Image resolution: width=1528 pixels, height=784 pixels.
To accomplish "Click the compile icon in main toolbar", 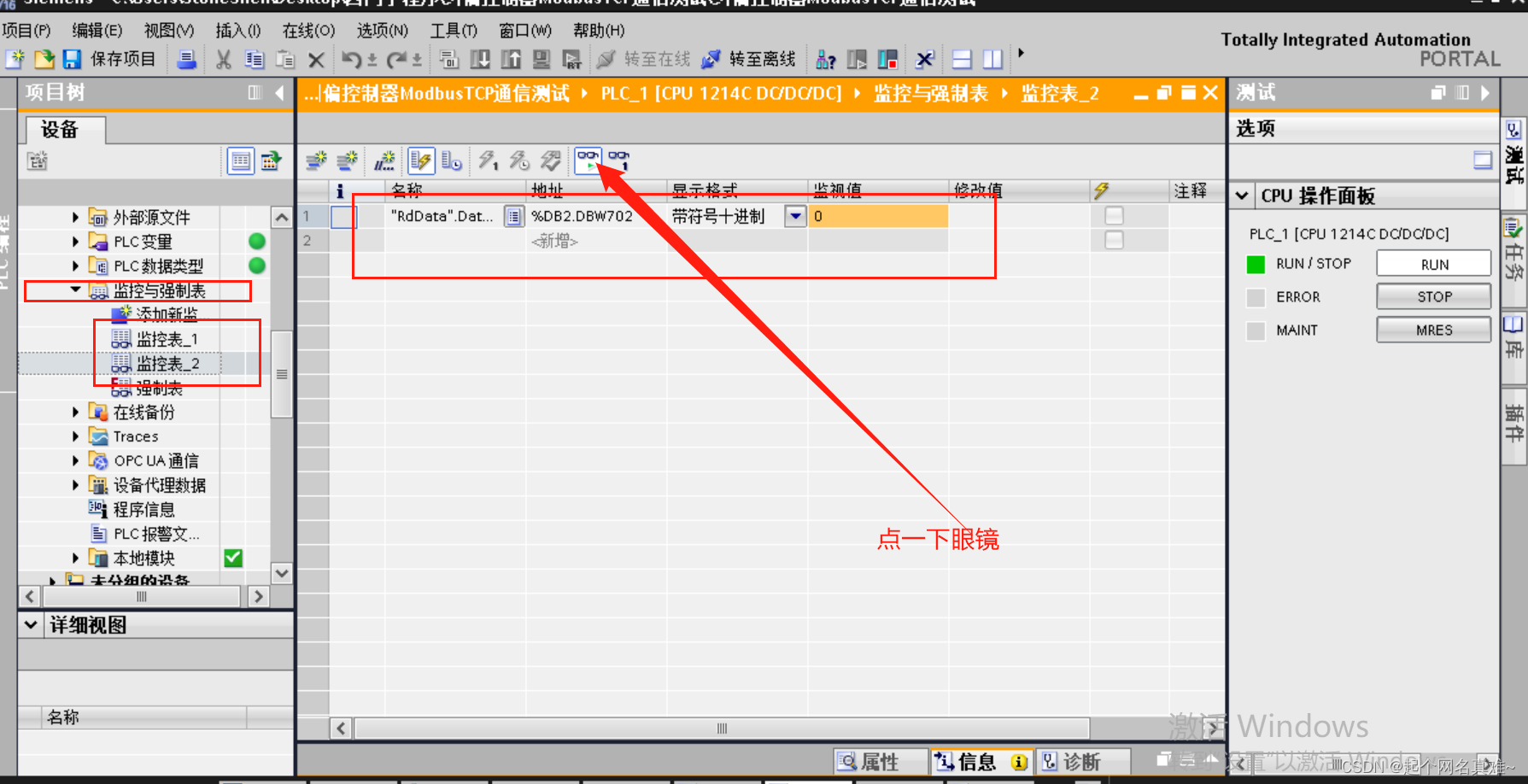I will click(448, 59).
